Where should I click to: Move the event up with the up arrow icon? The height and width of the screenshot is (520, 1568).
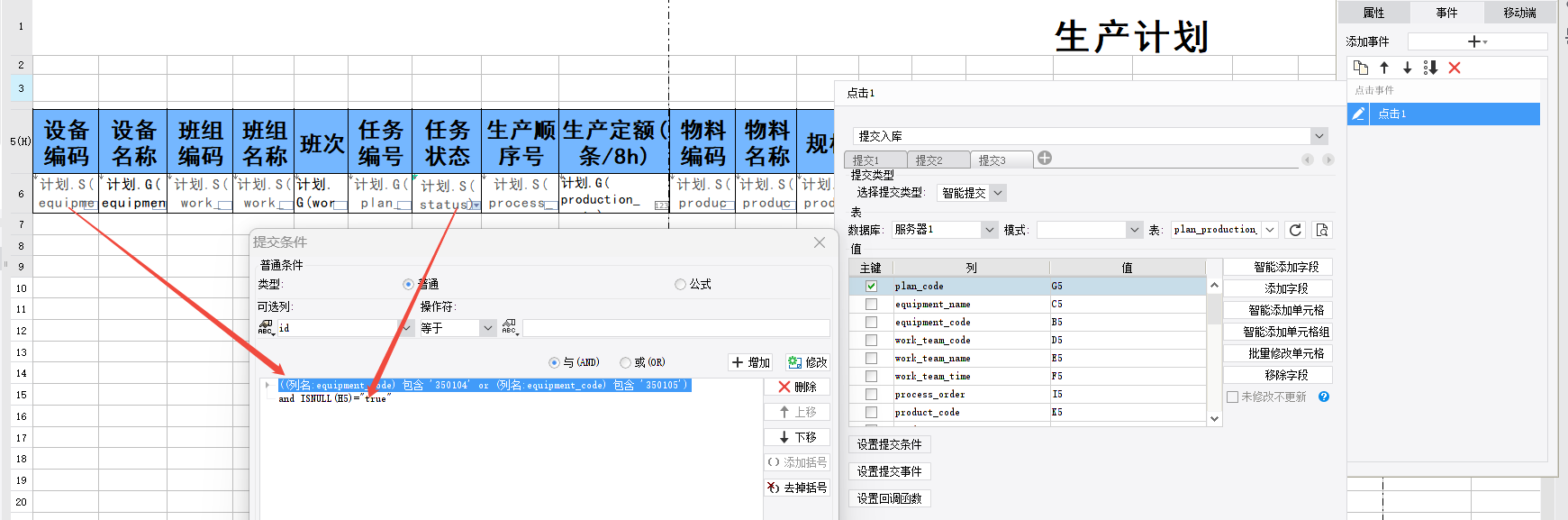coord(1384,68)
